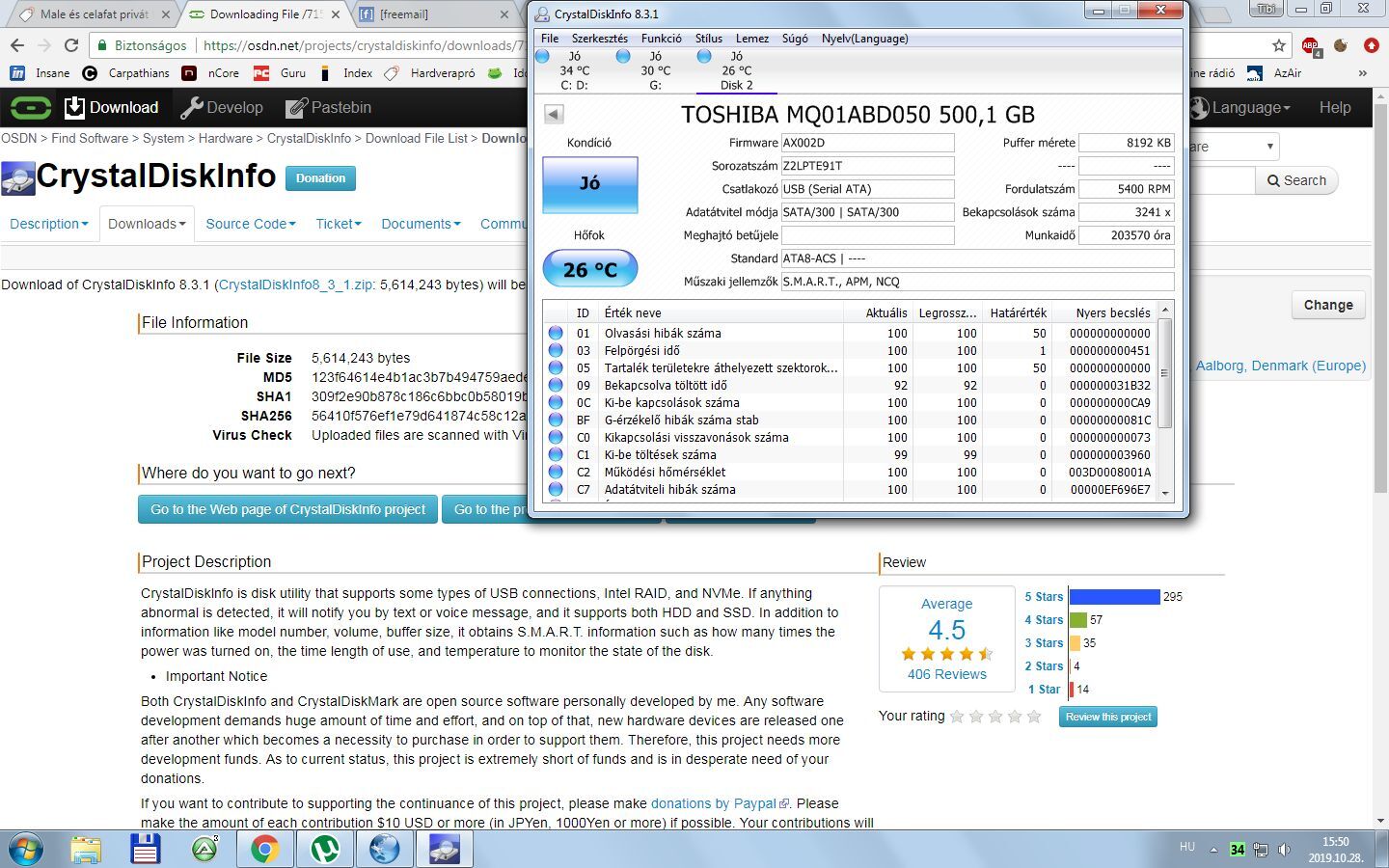Open the Funkció menu
This screenshot has width=1389, height=868.
[x=662, y=39]
